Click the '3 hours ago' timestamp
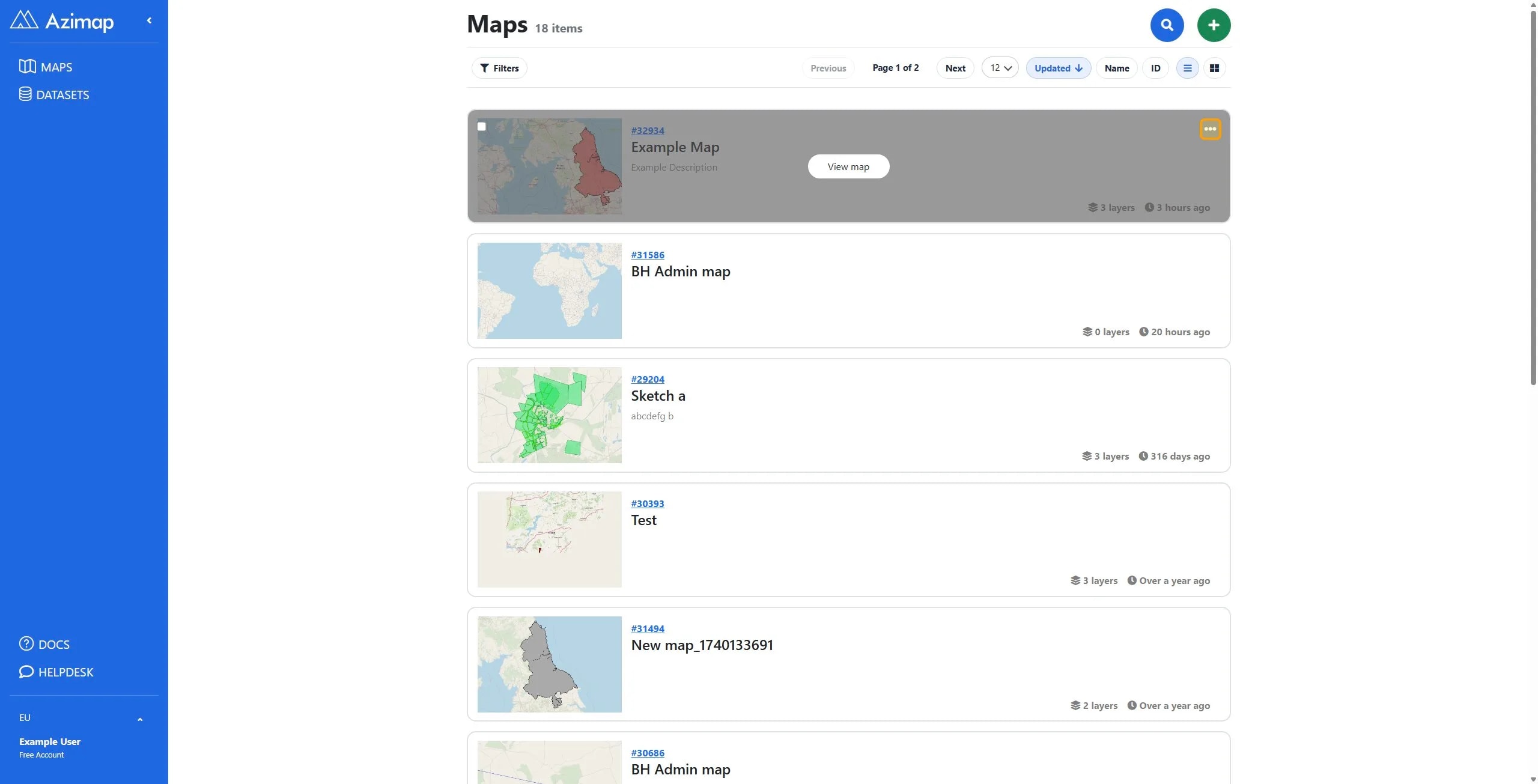 pyautogui.click(x=1183, y=207)
